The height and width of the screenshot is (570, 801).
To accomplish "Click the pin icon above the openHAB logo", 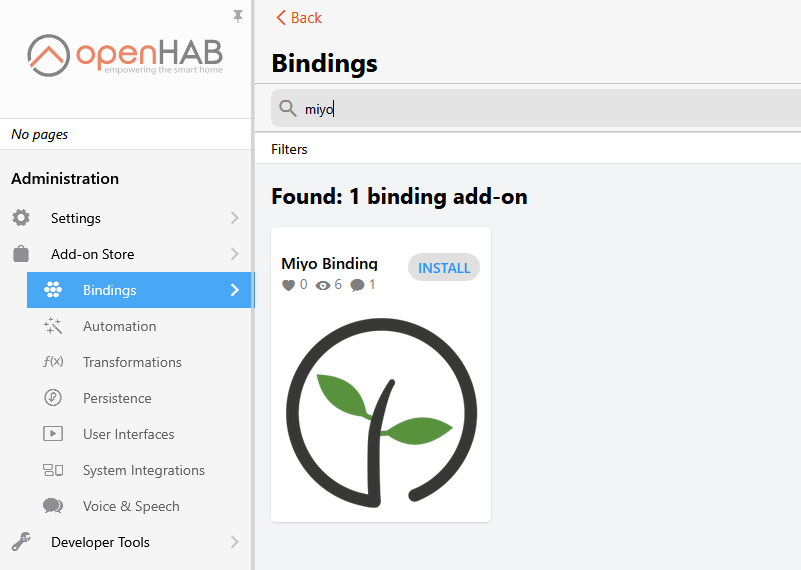I will pos(238,16).
